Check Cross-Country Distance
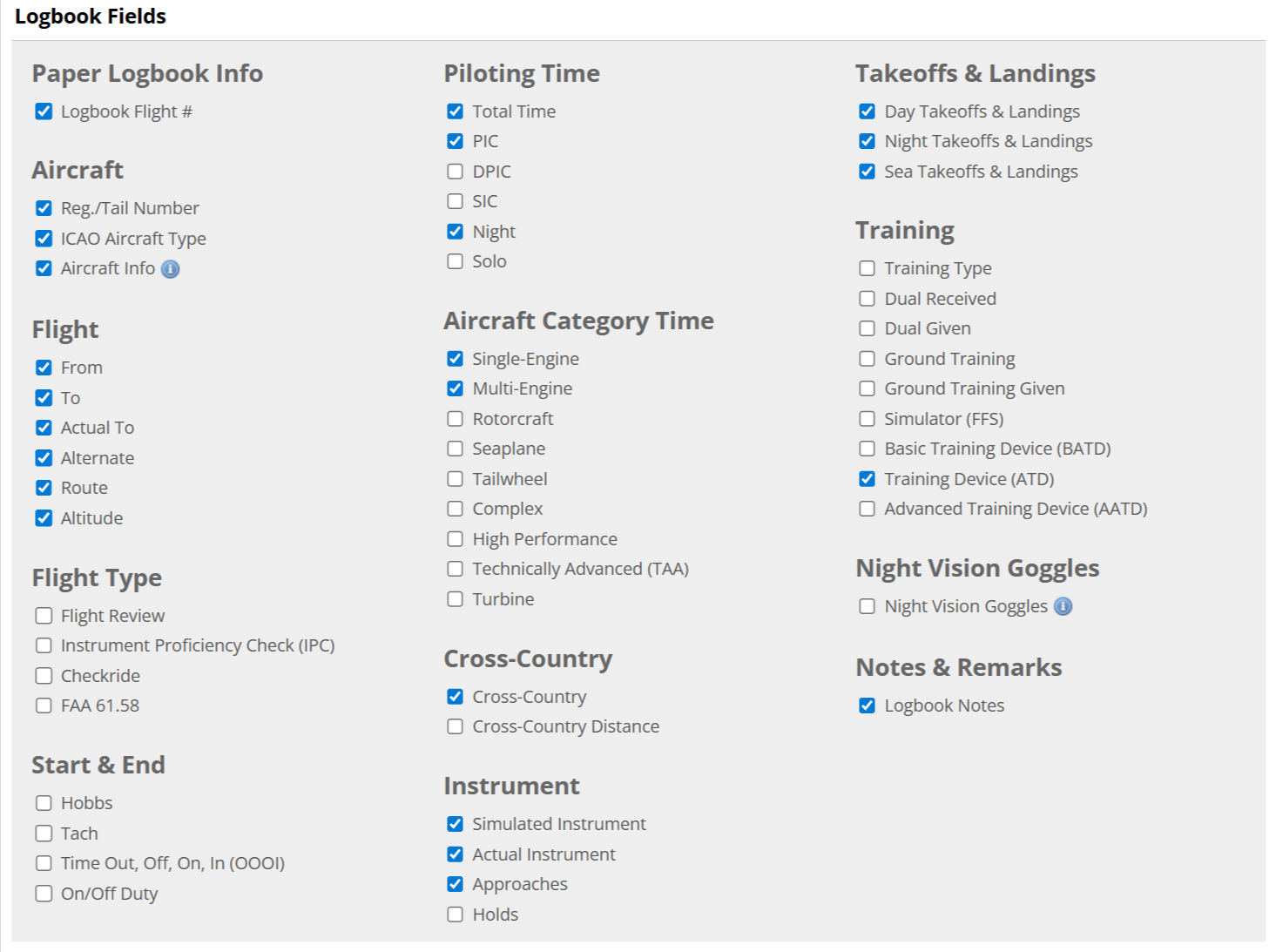This screenshot has width=1276, height=952. [x=454, y=726]
